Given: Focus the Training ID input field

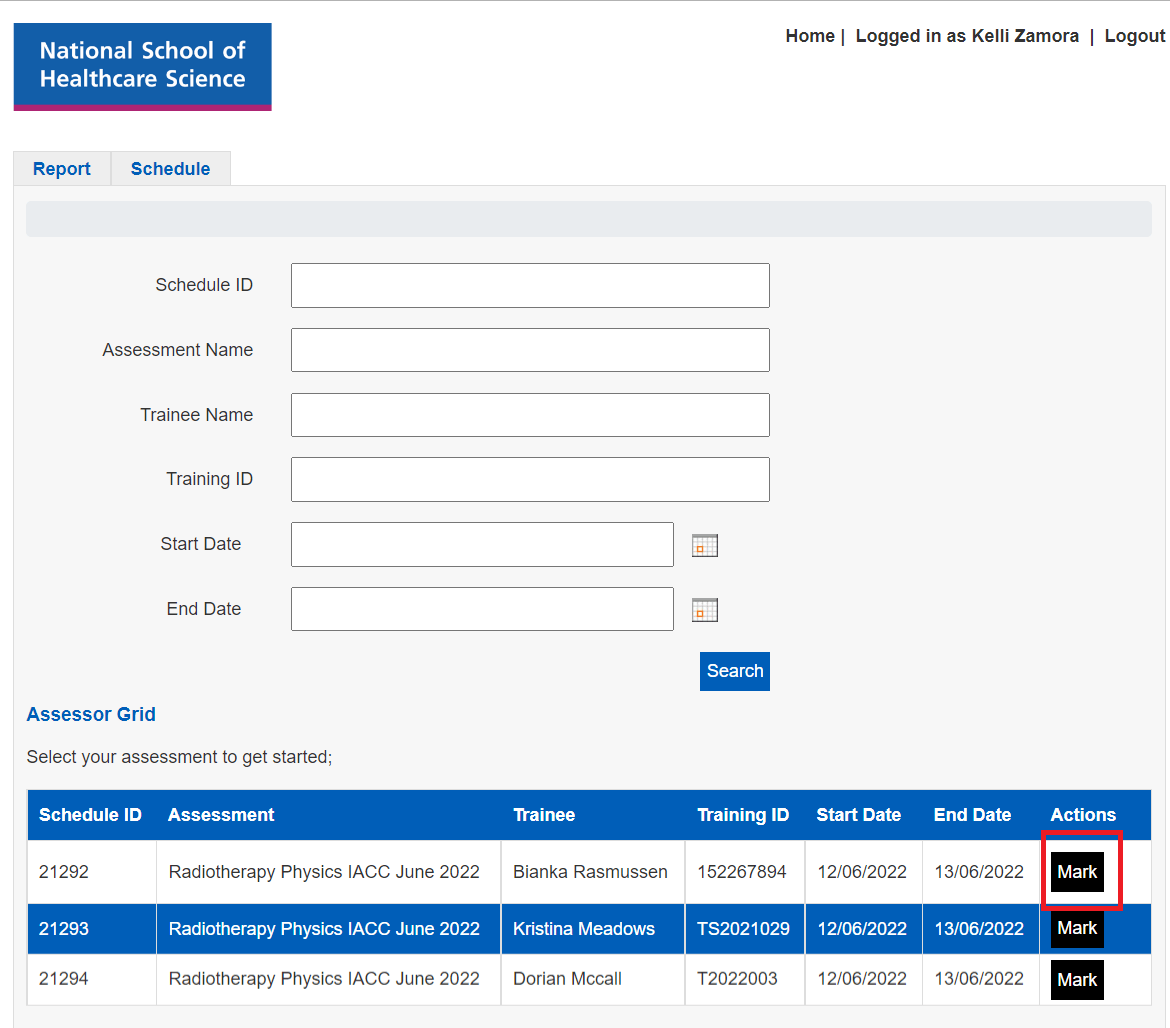Looking at the screenshot, I should point(530,479).
